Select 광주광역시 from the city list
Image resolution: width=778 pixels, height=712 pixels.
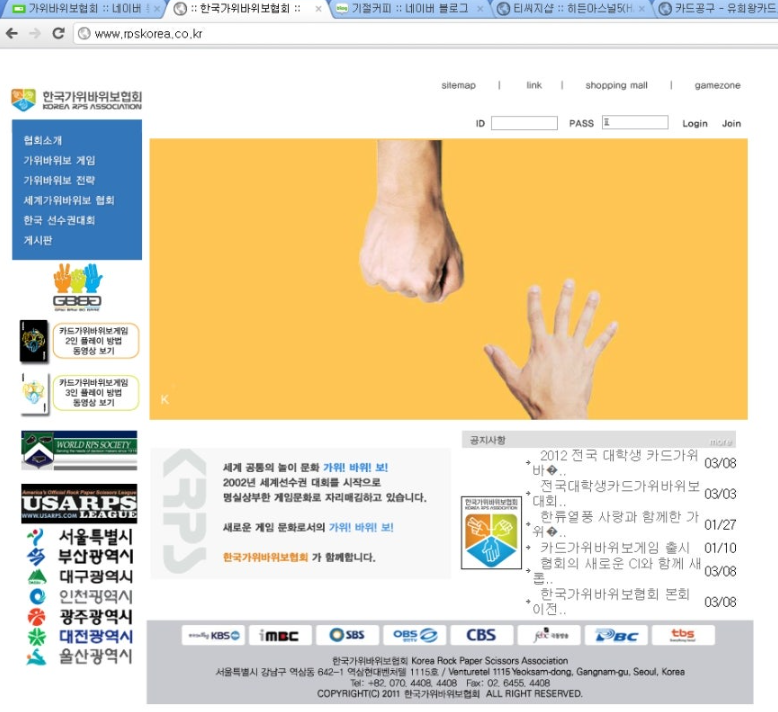(79, 617)
